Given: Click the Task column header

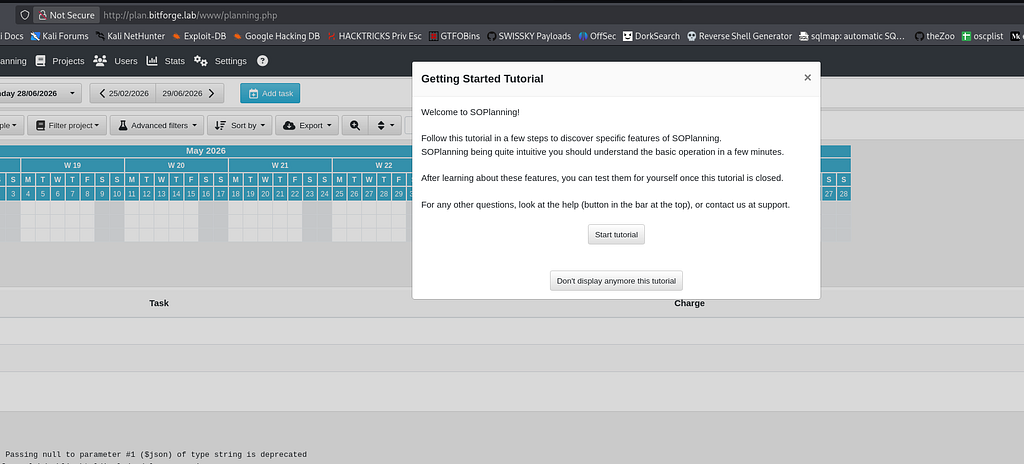Looking at the screenshot, I should [x=159, y=303].
